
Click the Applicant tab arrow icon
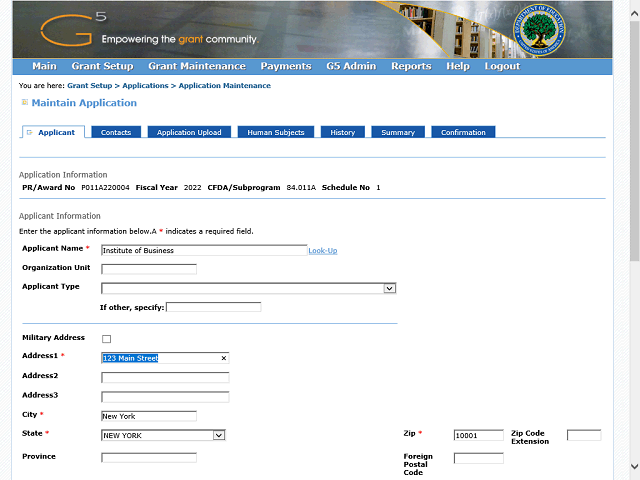tap(29, 132)
